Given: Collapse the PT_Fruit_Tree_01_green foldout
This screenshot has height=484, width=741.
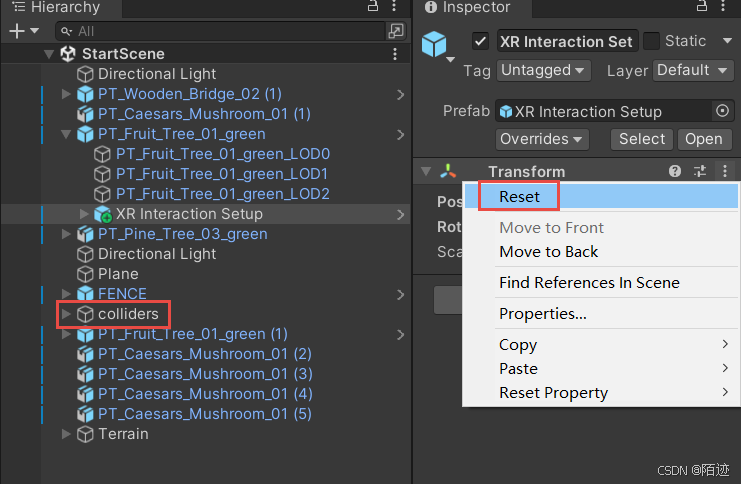Looking at the screenshot, I should (x=66, y=134).
